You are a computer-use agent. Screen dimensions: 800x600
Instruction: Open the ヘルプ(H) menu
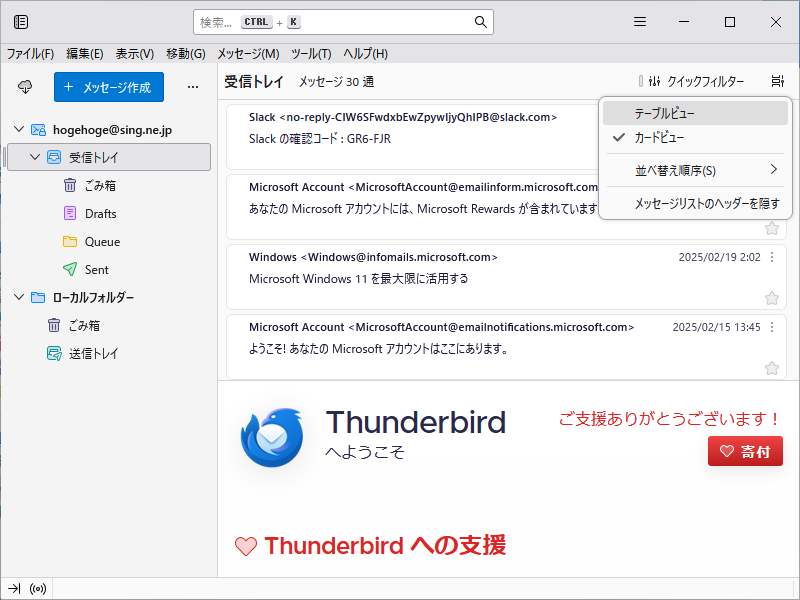[x=365, y=54]
